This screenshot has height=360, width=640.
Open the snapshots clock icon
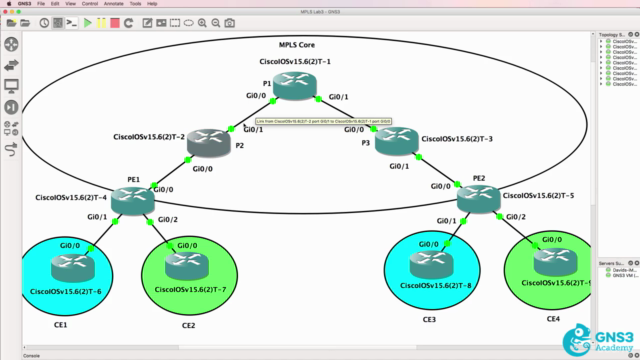[x=44, y=23]
